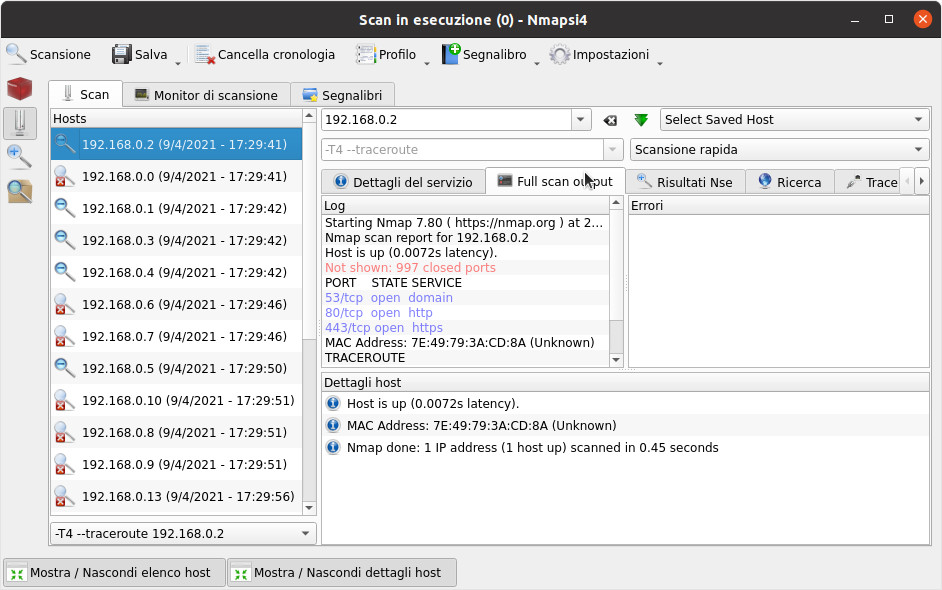This screenshot has width=942, height=590.
Task: Click the Hosts list scroll up arrow
Action: click(x=309, y=115)
